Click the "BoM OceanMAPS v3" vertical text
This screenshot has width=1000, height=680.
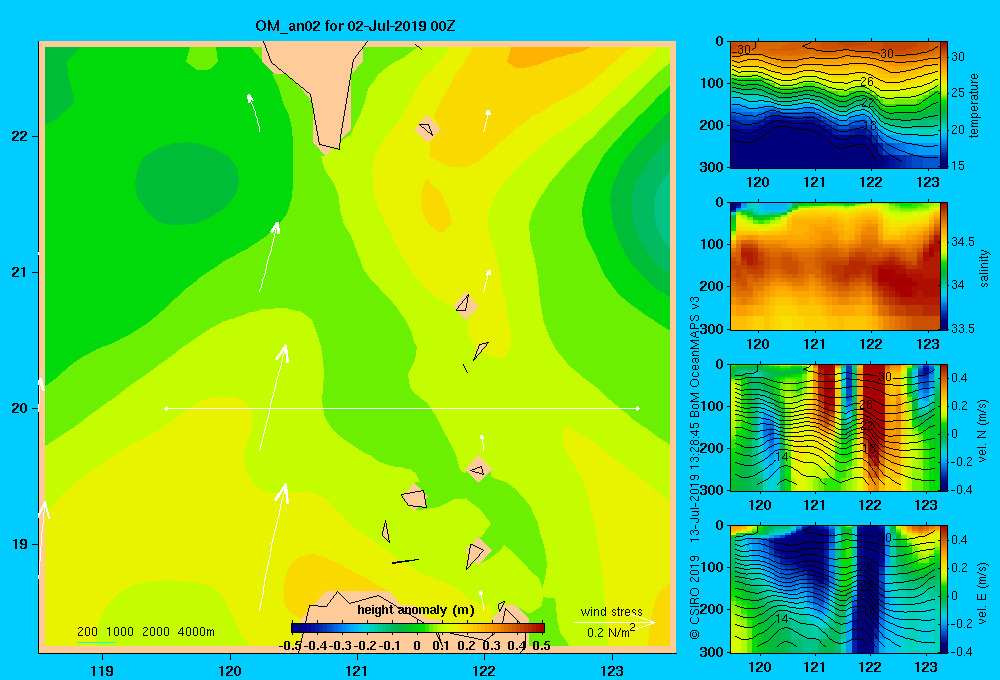[695, 357]
